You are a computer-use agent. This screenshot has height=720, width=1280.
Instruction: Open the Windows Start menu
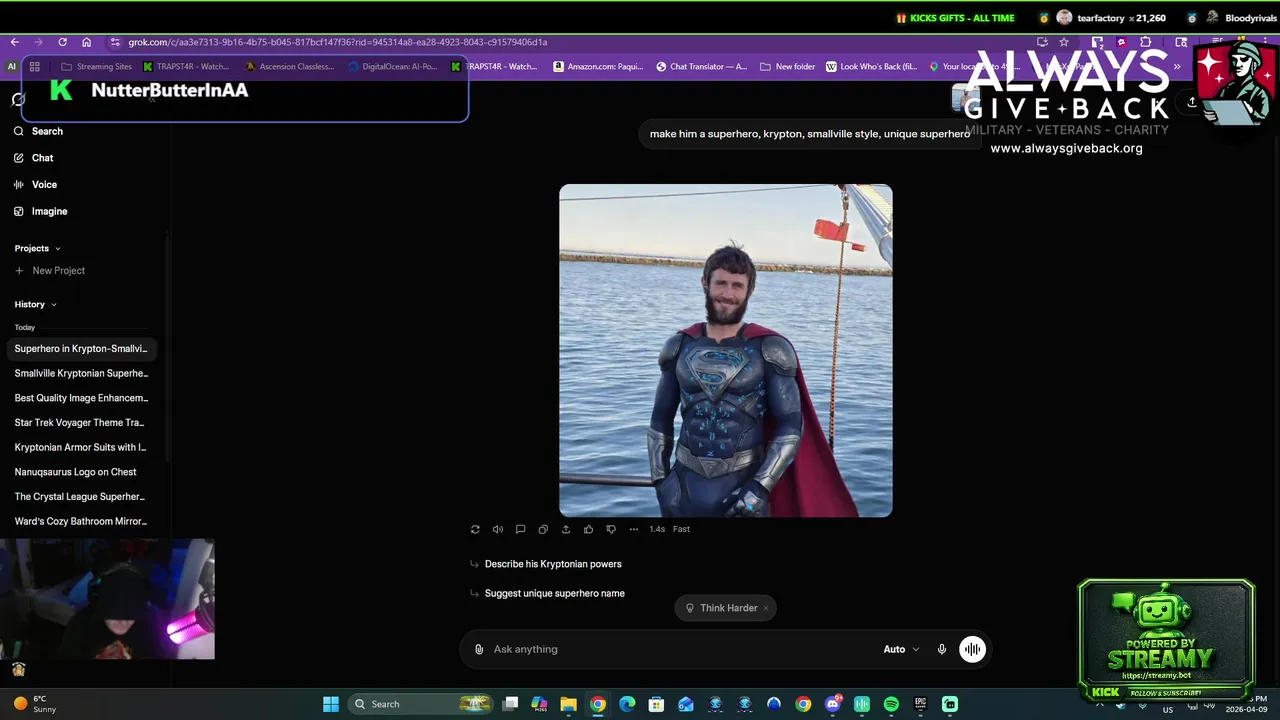331,704
